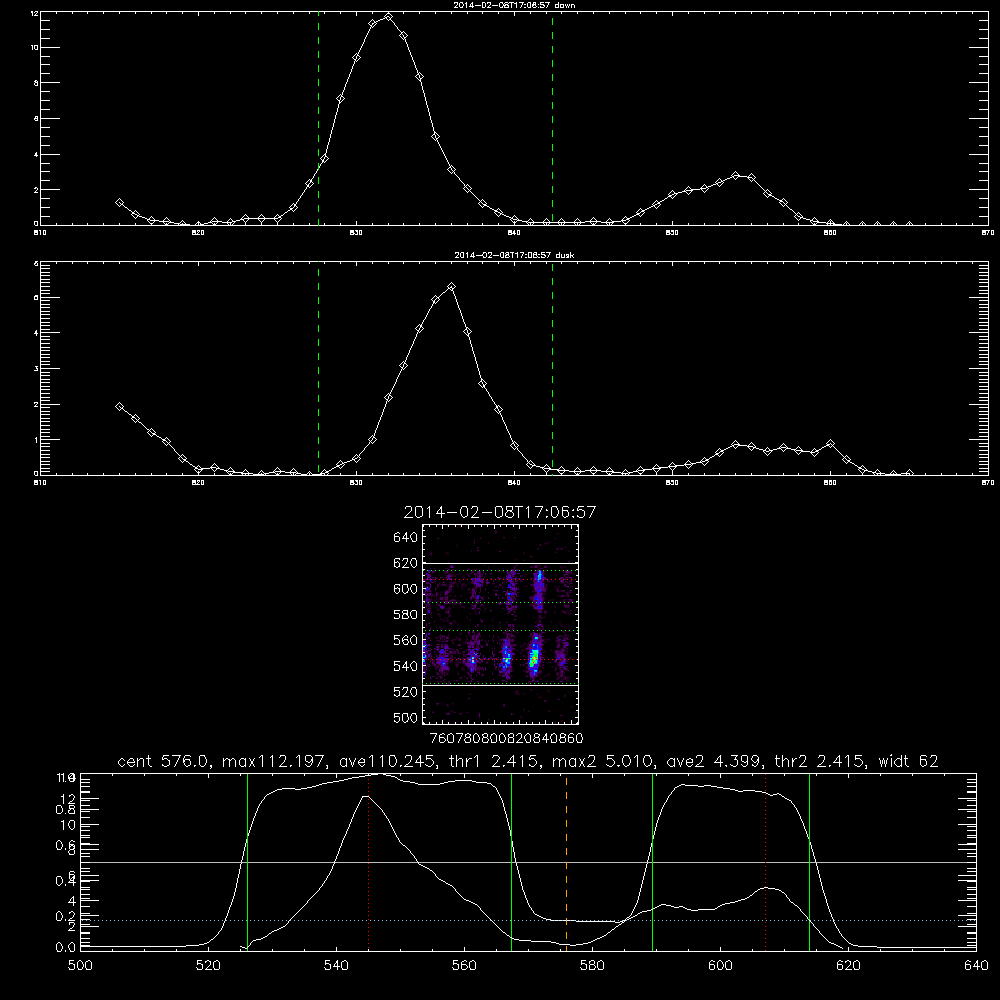
Task: Click the spectrogram y-axis label "520"
Action: click(x=405, y=692)
